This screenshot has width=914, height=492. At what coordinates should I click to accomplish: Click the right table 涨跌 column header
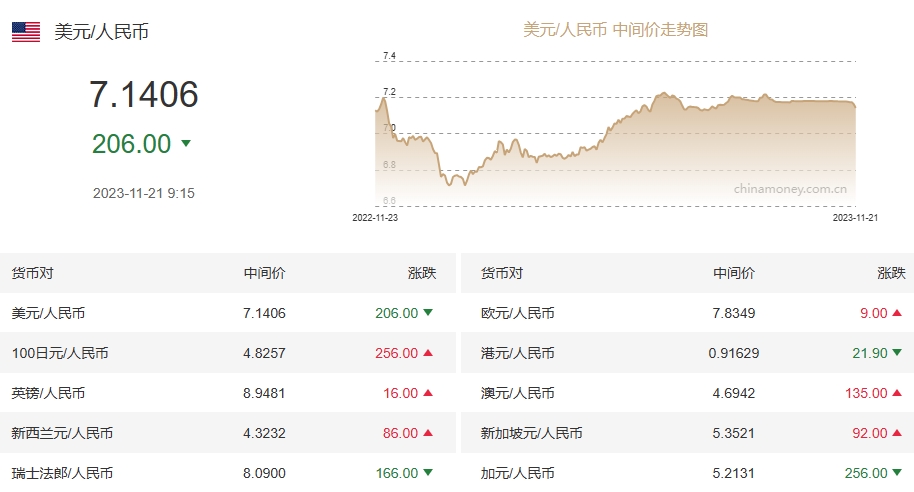click(x=891, y=273)
